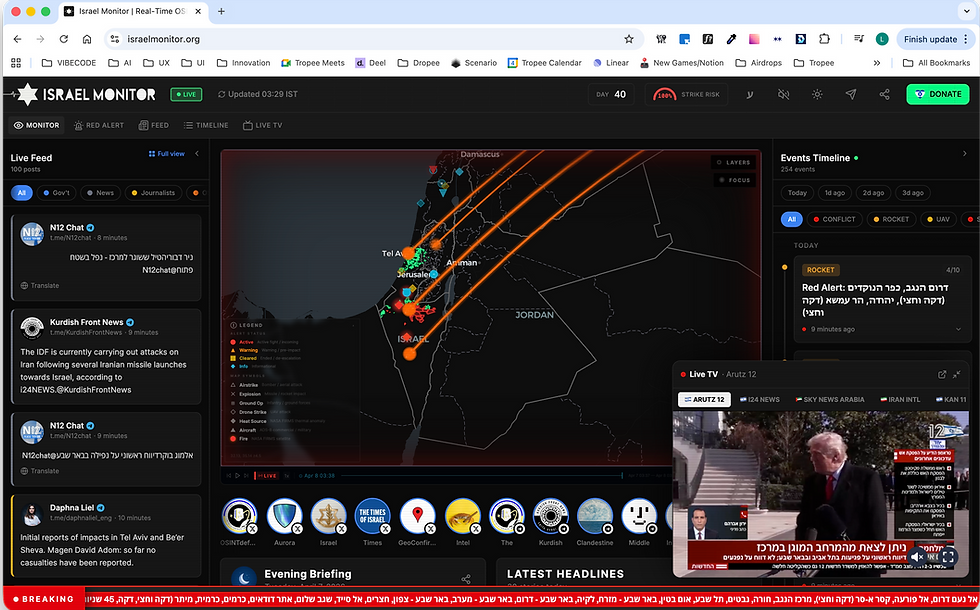Translate the first N12 Chat post
The image size is (980, 610).
(x=40, y=286)
